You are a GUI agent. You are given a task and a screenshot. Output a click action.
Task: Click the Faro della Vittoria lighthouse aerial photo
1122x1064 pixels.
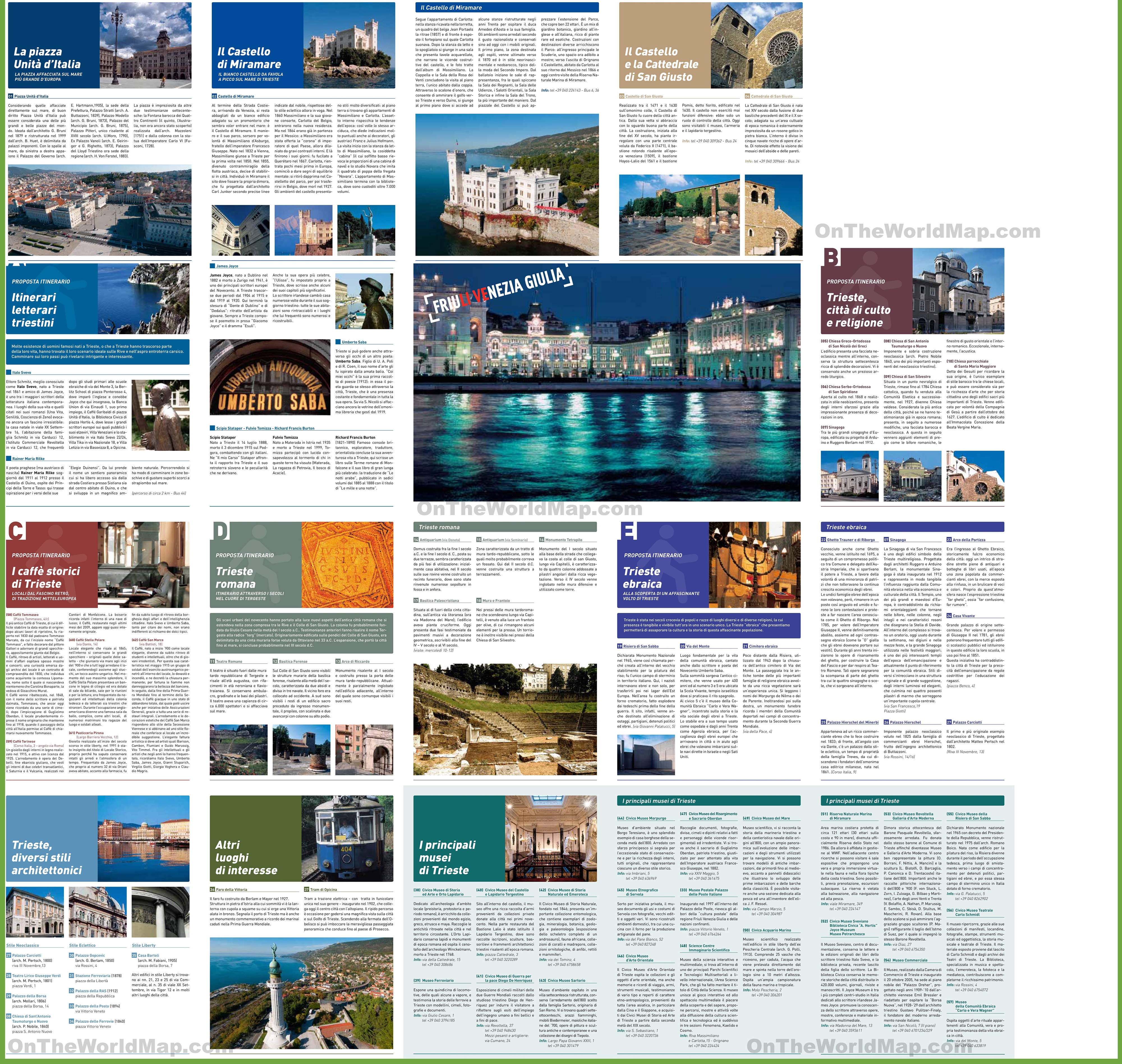click(x=301, y=993)
